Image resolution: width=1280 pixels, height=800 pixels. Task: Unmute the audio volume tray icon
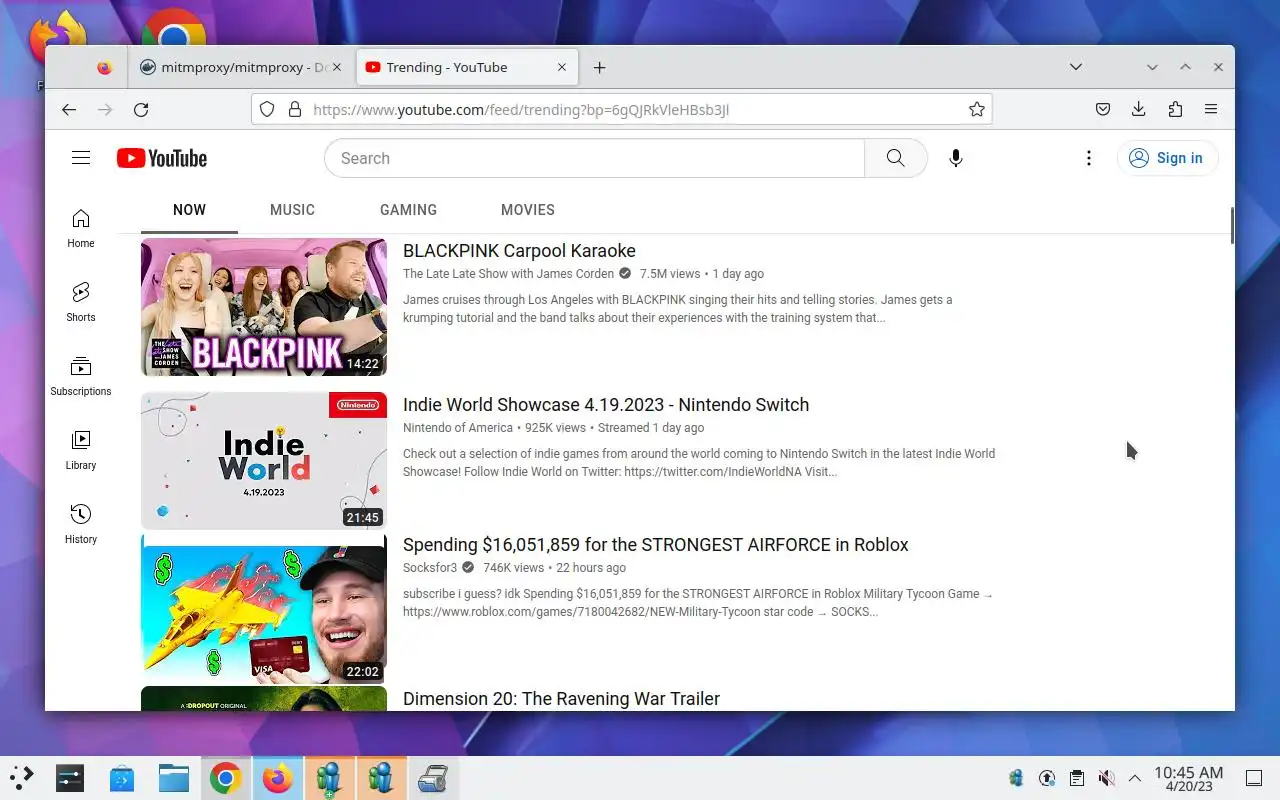(1106, 778)
